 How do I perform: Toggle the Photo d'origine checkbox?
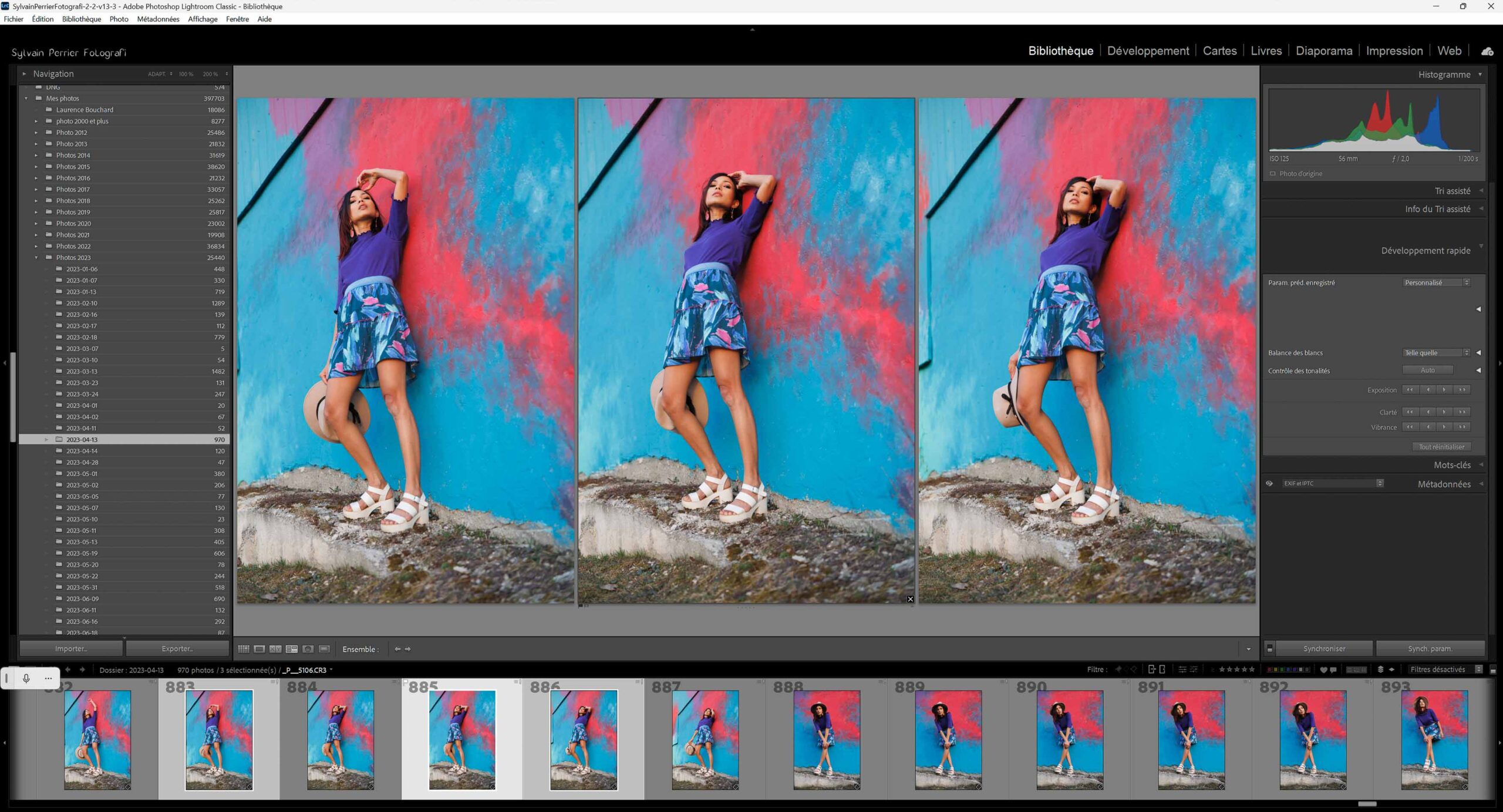coord(1273,174)
